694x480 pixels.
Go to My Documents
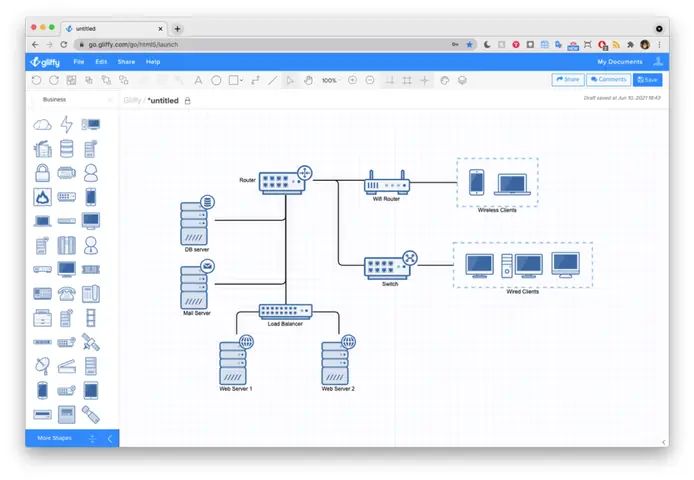620,62
